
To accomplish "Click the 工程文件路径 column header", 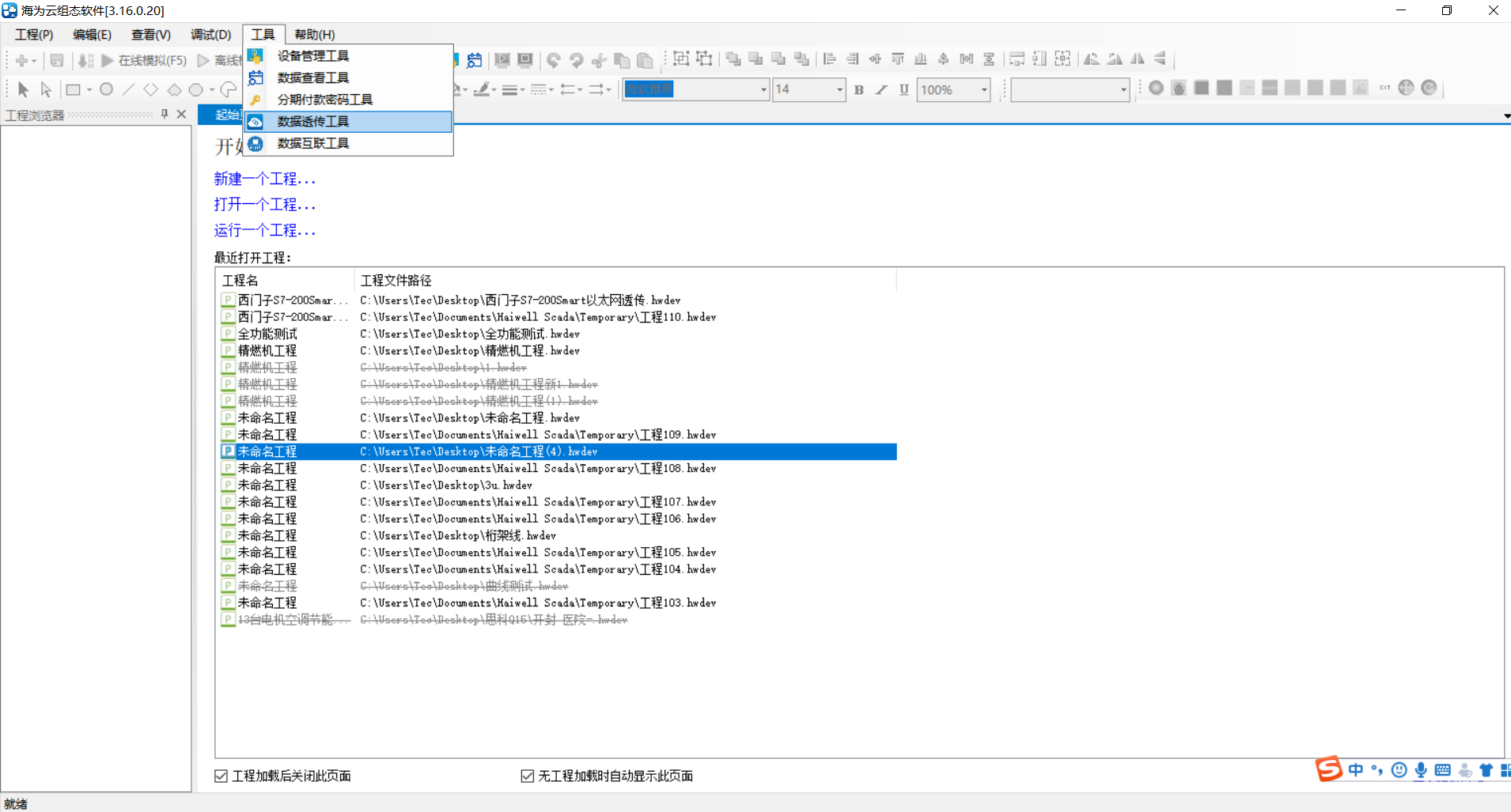I will 396,281.
